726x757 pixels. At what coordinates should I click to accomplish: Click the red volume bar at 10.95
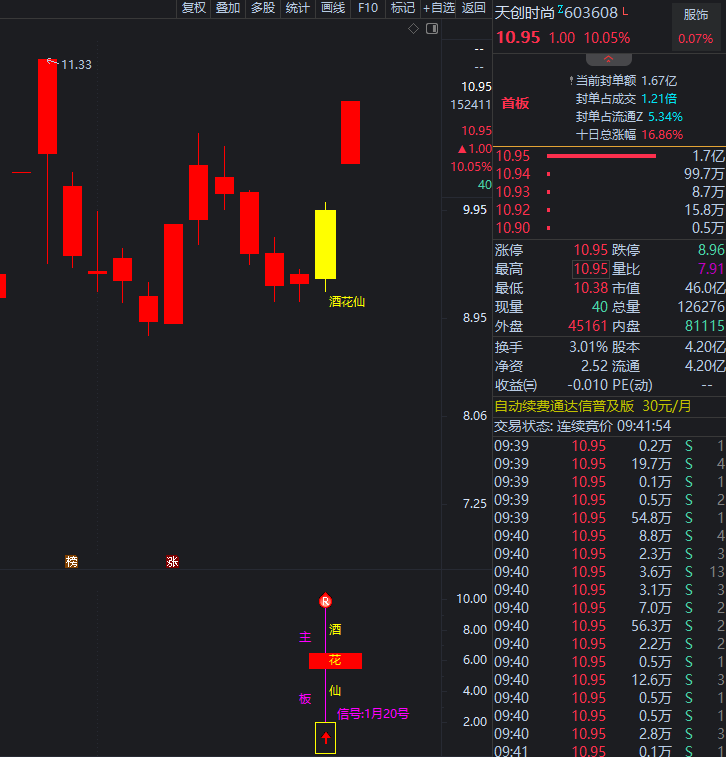[601, 156]
